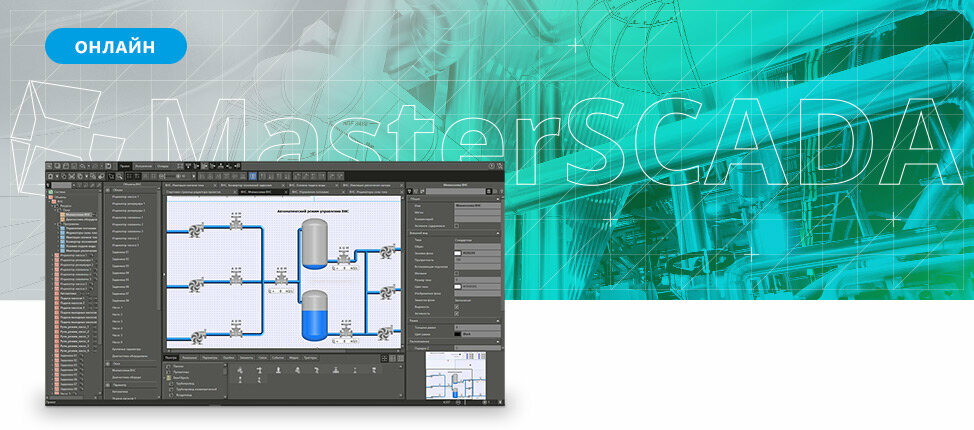Select the upper gray tank on the mimic
The image size is (974, 430).
pos(314,244)
